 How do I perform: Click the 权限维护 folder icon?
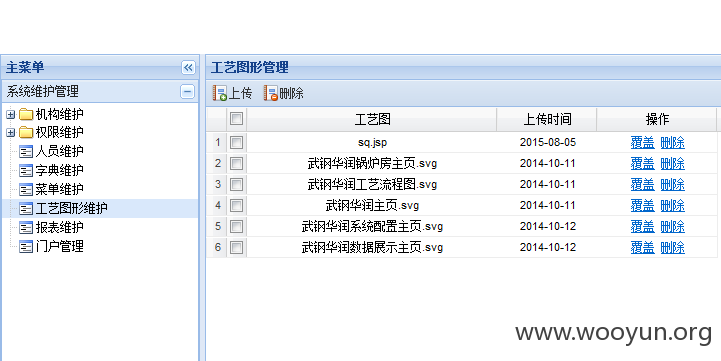(26, 132)
